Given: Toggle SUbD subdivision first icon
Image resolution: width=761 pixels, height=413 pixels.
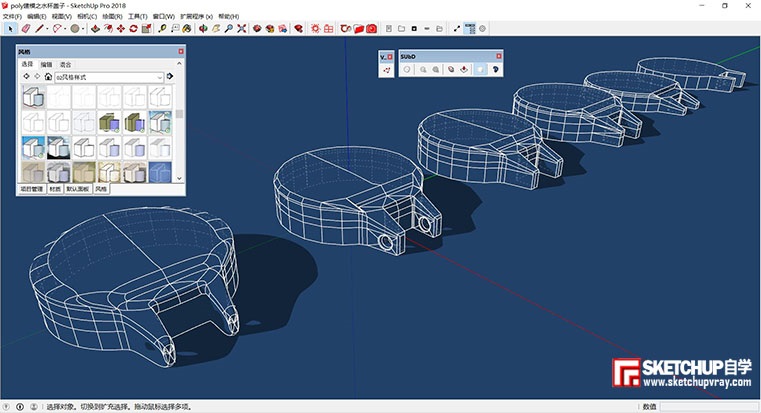Looking at the screenshot, I should 408,71.
